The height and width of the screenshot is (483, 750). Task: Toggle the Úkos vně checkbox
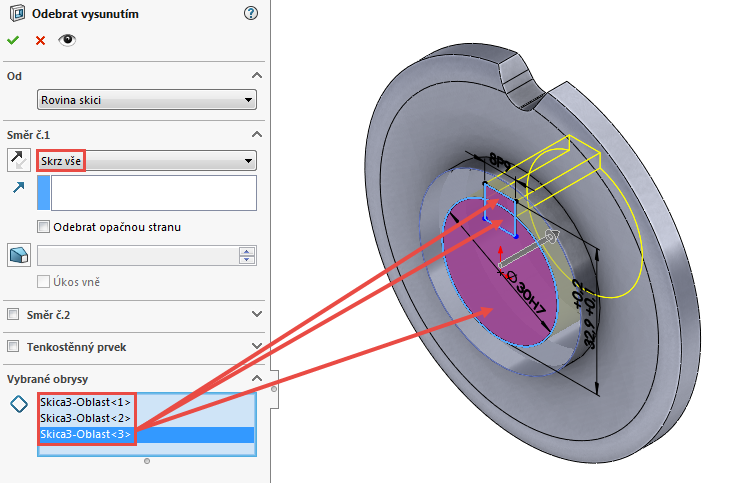pos(44,282)
